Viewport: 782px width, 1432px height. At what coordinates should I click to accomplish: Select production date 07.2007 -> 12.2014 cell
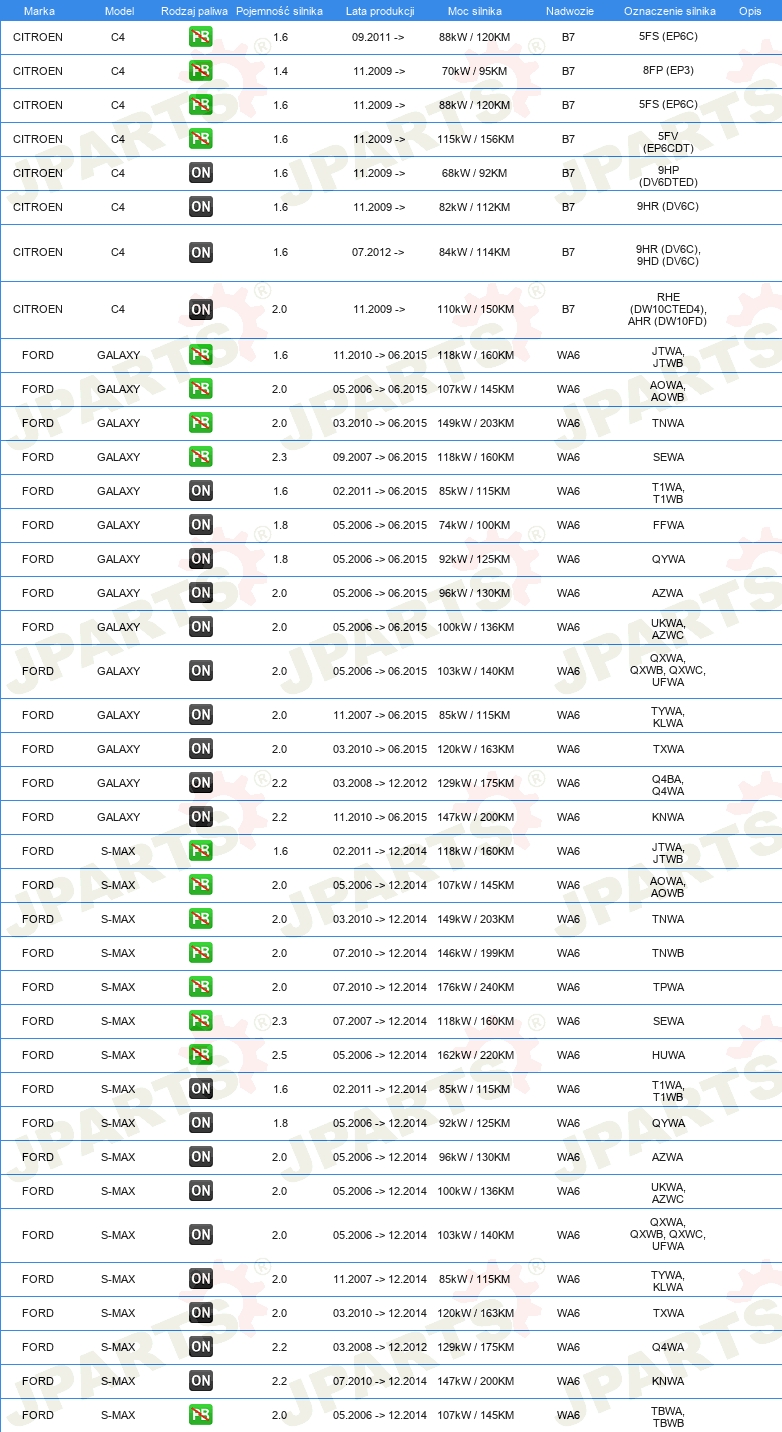point(380,1021)
